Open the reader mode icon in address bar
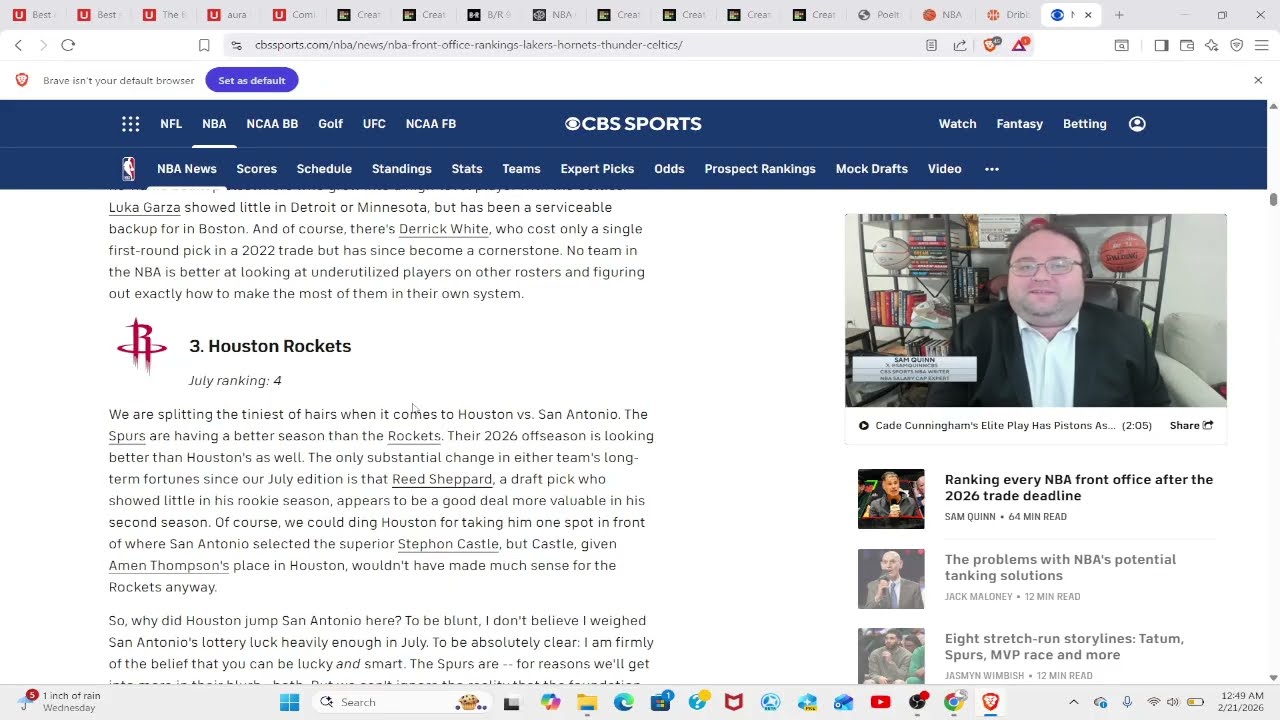Image resolution: width=1280 pixels, height=720 pixels. coord(931,45)
